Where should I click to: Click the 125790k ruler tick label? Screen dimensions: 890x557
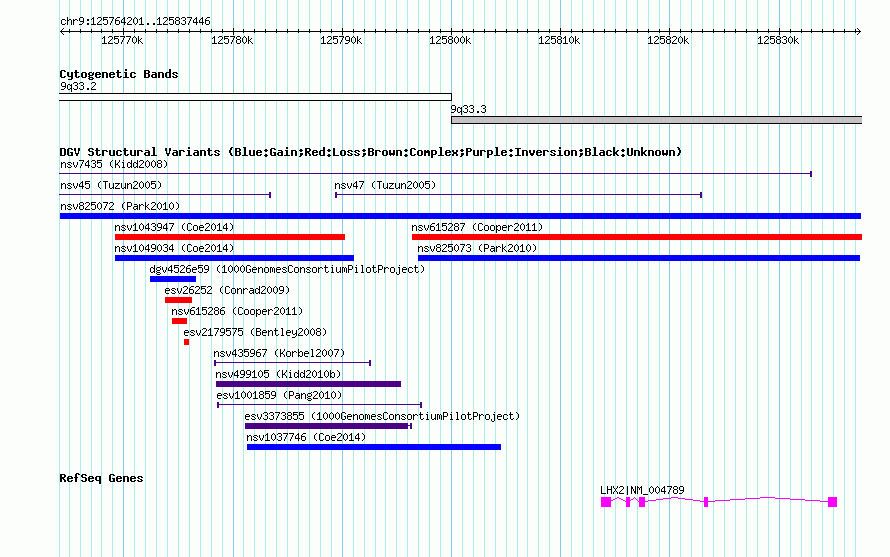tap(341, 40)
